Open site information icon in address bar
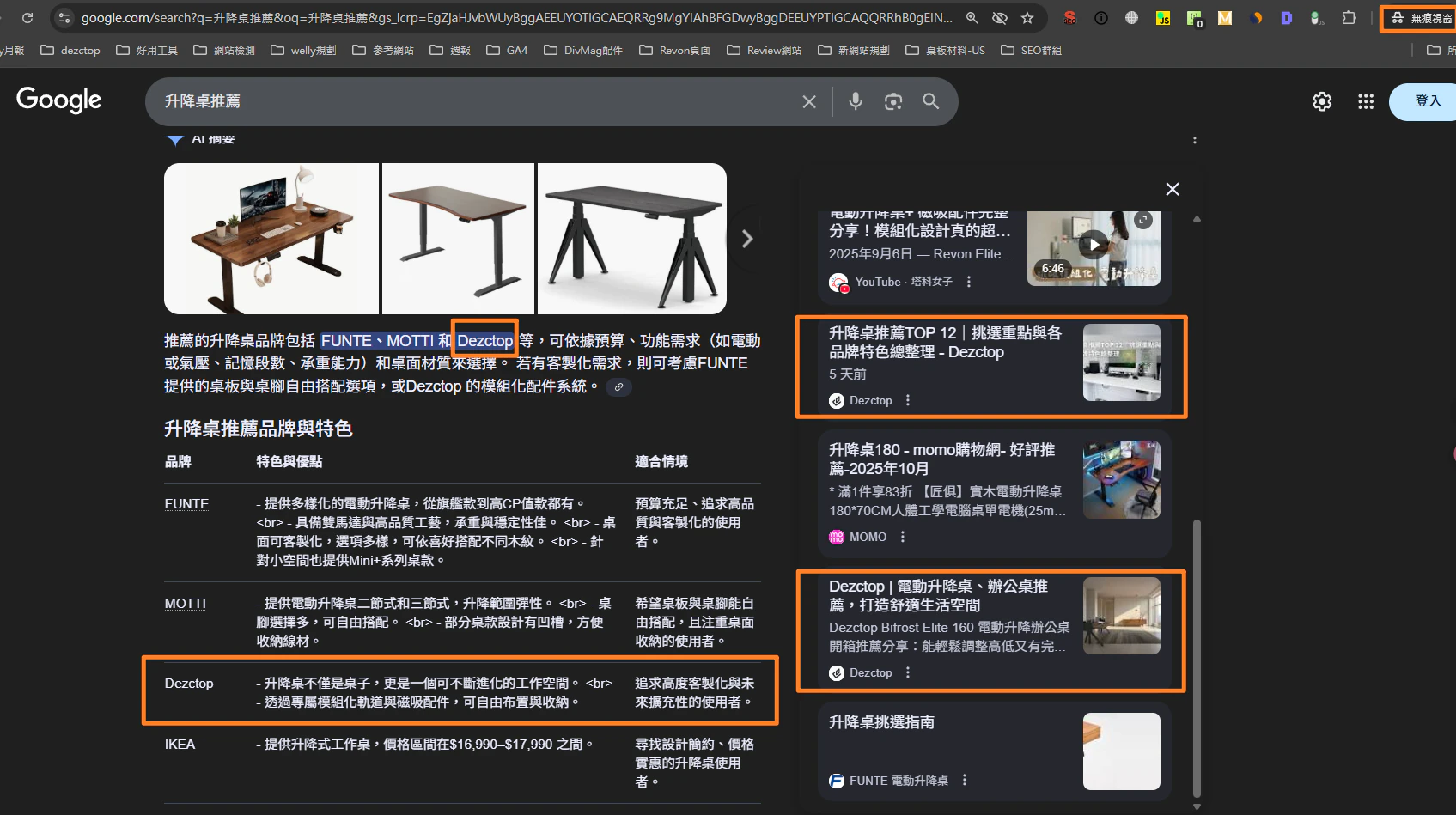 pos(64,17)
